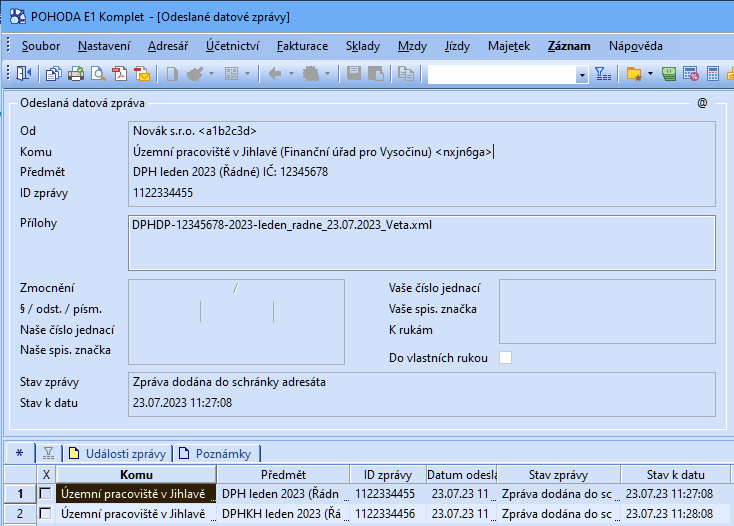Viewport: 734px width, 526px height.
Task: Click the Přílohy attachment file entry
Action: coord(282,225)
